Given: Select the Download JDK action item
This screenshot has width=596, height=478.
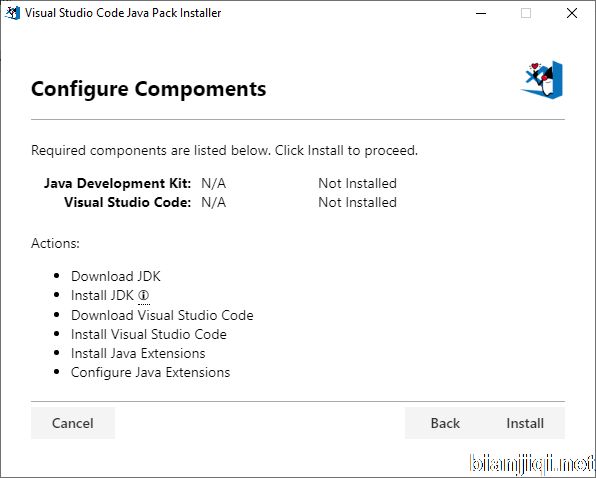Looking at the screenshot, I should (116, 276).
